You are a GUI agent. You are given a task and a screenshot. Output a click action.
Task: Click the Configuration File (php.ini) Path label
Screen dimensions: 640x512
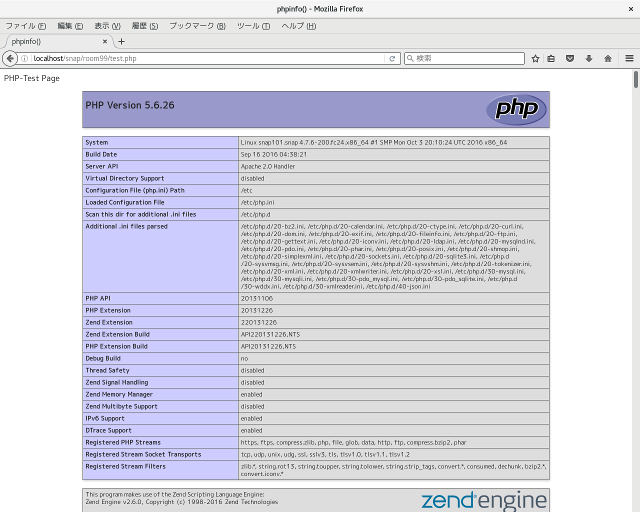pos(135,190)
